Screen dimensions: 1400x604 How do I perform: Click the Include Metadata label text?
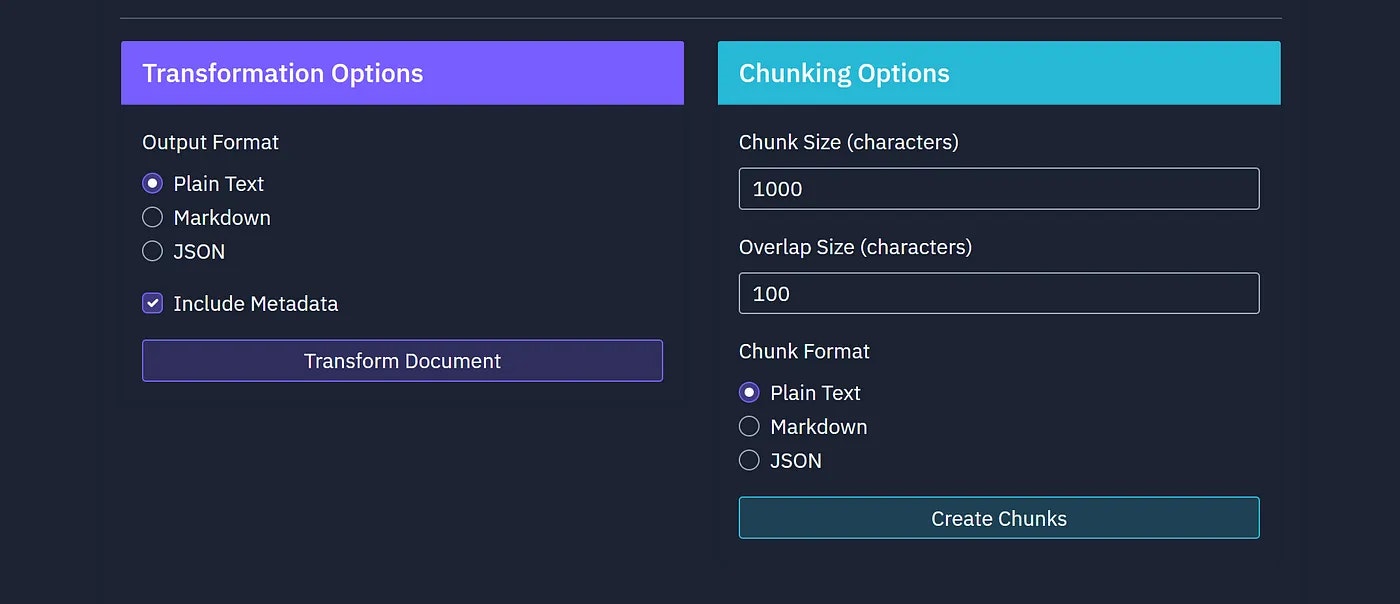[255, 304]
